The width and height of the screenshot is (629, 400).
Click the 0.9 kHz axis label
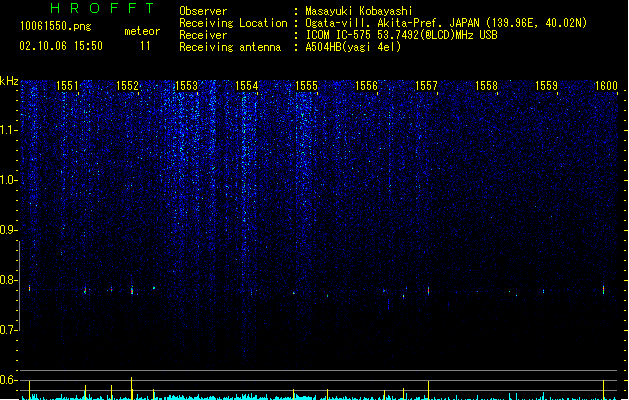tap(8, 230)
